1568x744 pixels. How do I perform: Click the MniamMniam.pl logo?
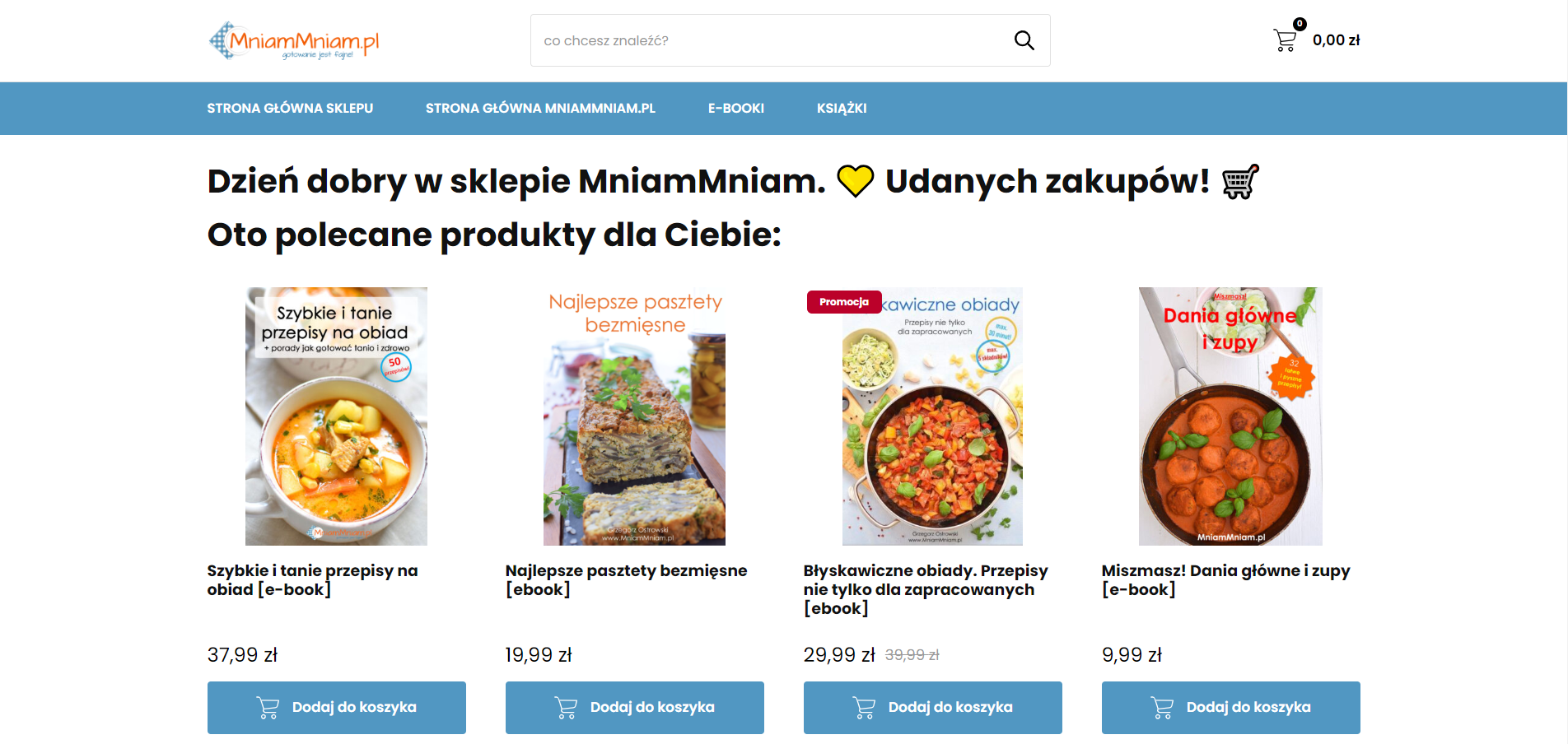coord(295,41)
